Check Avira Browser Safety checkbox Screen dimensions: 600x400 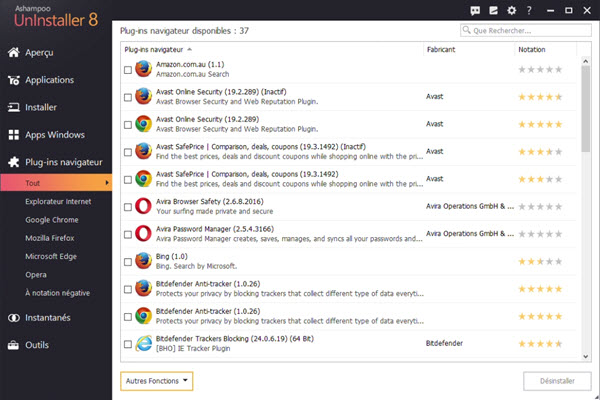128,207
